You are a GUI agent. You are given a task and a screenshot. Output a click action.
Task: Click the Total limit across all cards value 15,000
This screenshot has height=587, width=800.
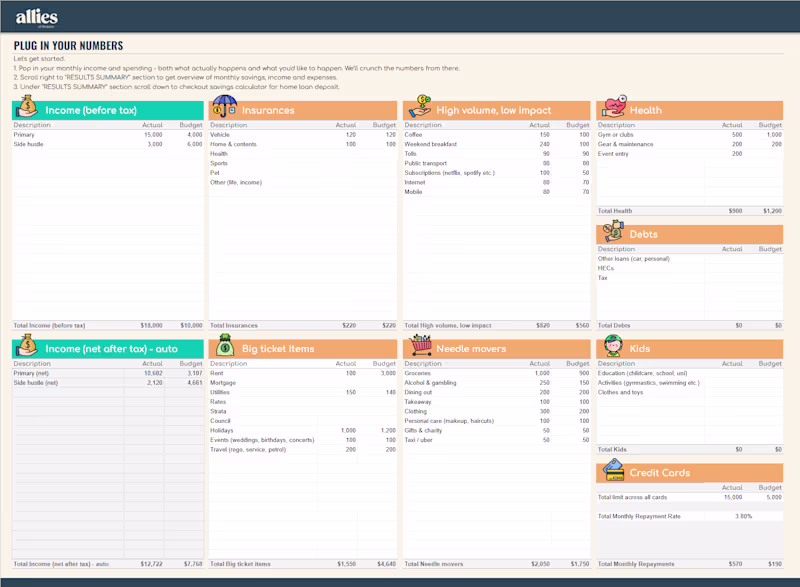click(x=733, y=497)
